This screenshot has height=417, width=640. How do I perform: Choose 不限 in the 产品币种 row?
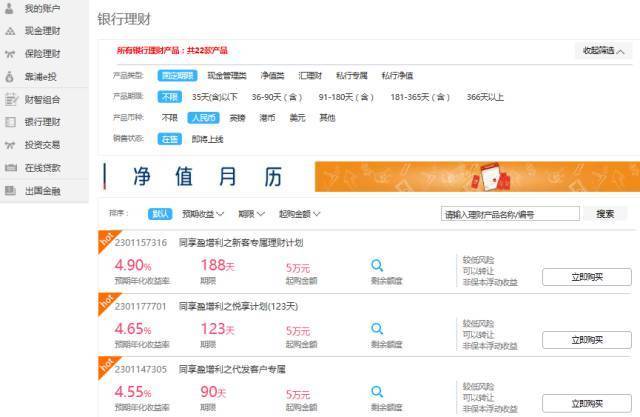click(x=169, y=118)
